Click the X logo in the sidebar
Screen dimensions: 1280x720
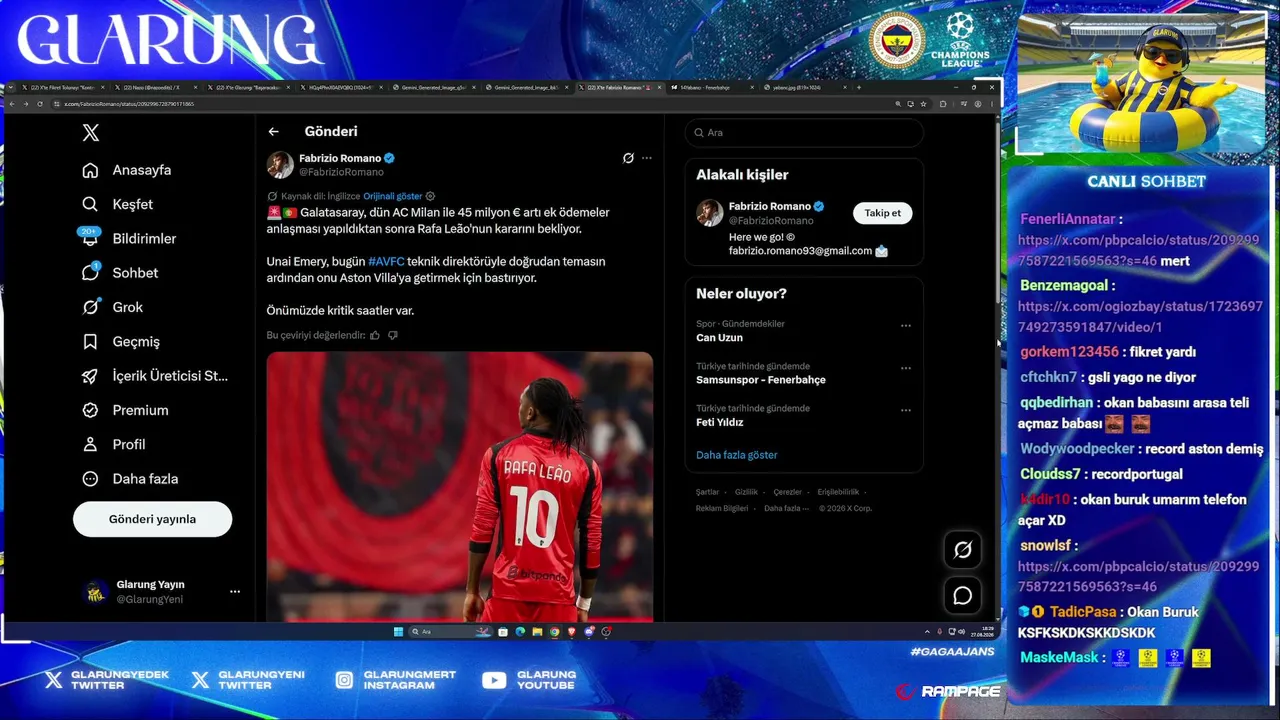pyautogui.click(x=91, y=132)
